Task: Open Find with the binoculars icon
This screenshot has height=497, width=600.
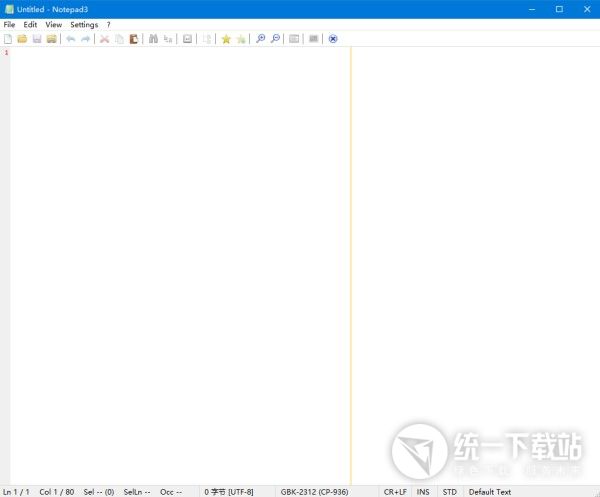Action: tap(153, 39)
